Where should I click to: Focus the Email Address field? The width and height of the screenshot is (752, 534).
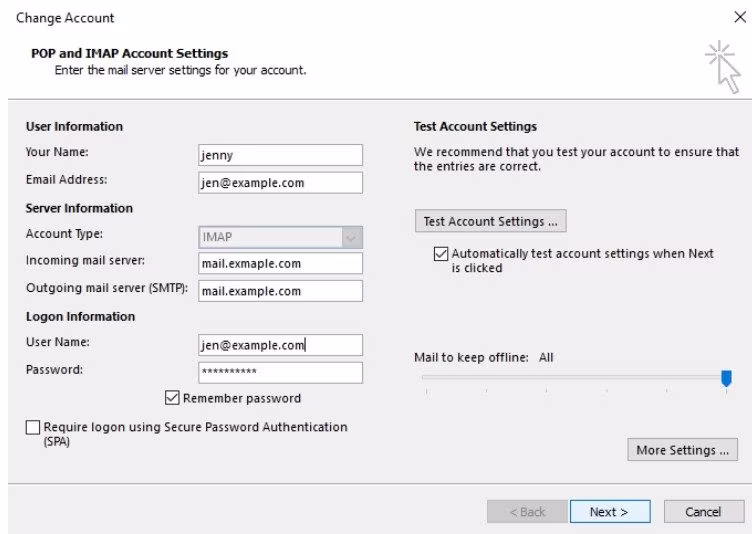[x=280, y=183]
